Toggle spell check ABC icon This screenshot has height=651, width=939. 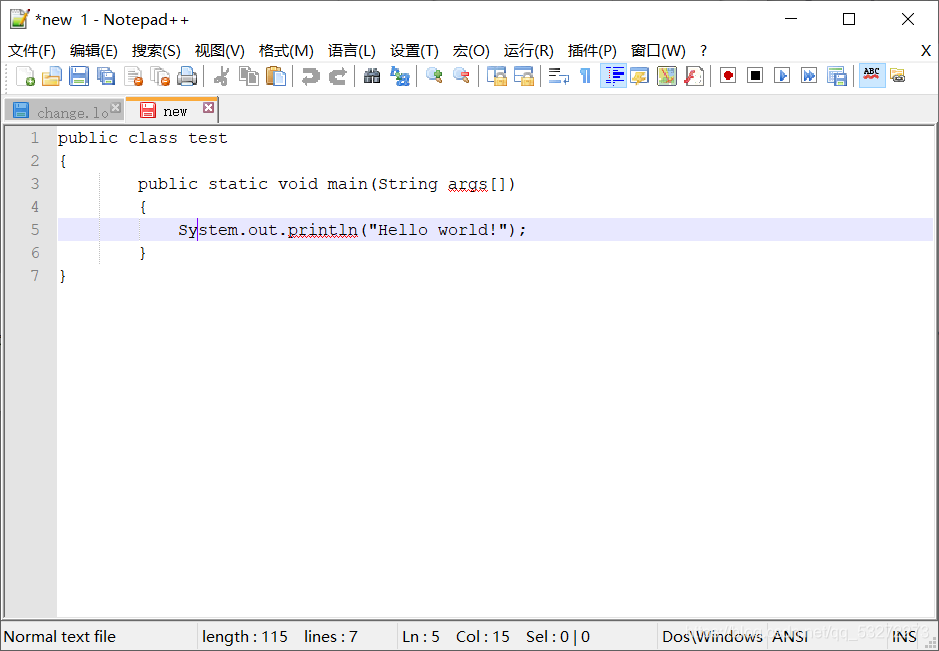[872, 75]
